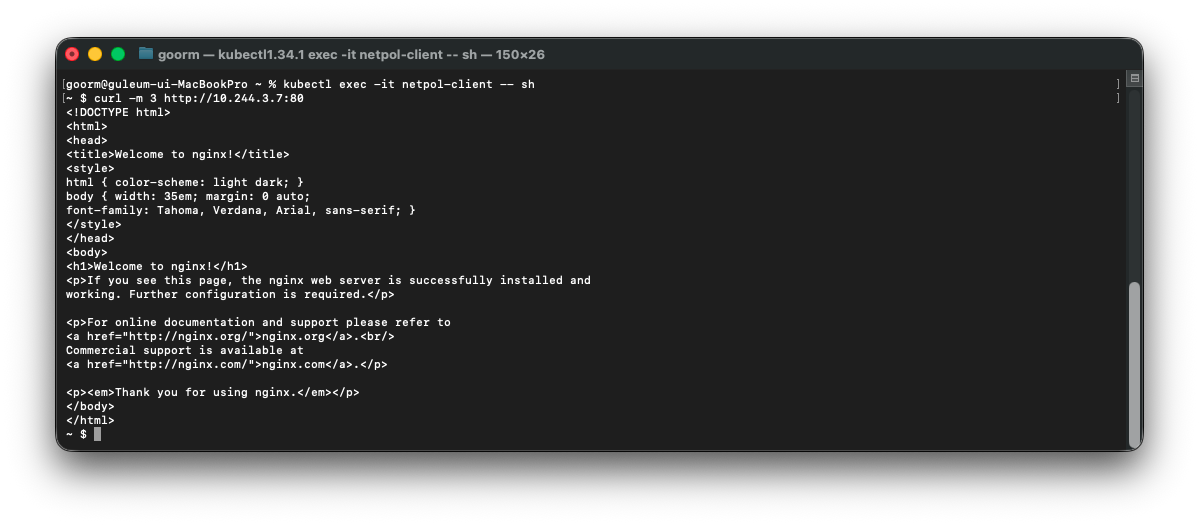Click the folder proxy icon in the title bar
1199x525 pixels.
tap(146, 54)
